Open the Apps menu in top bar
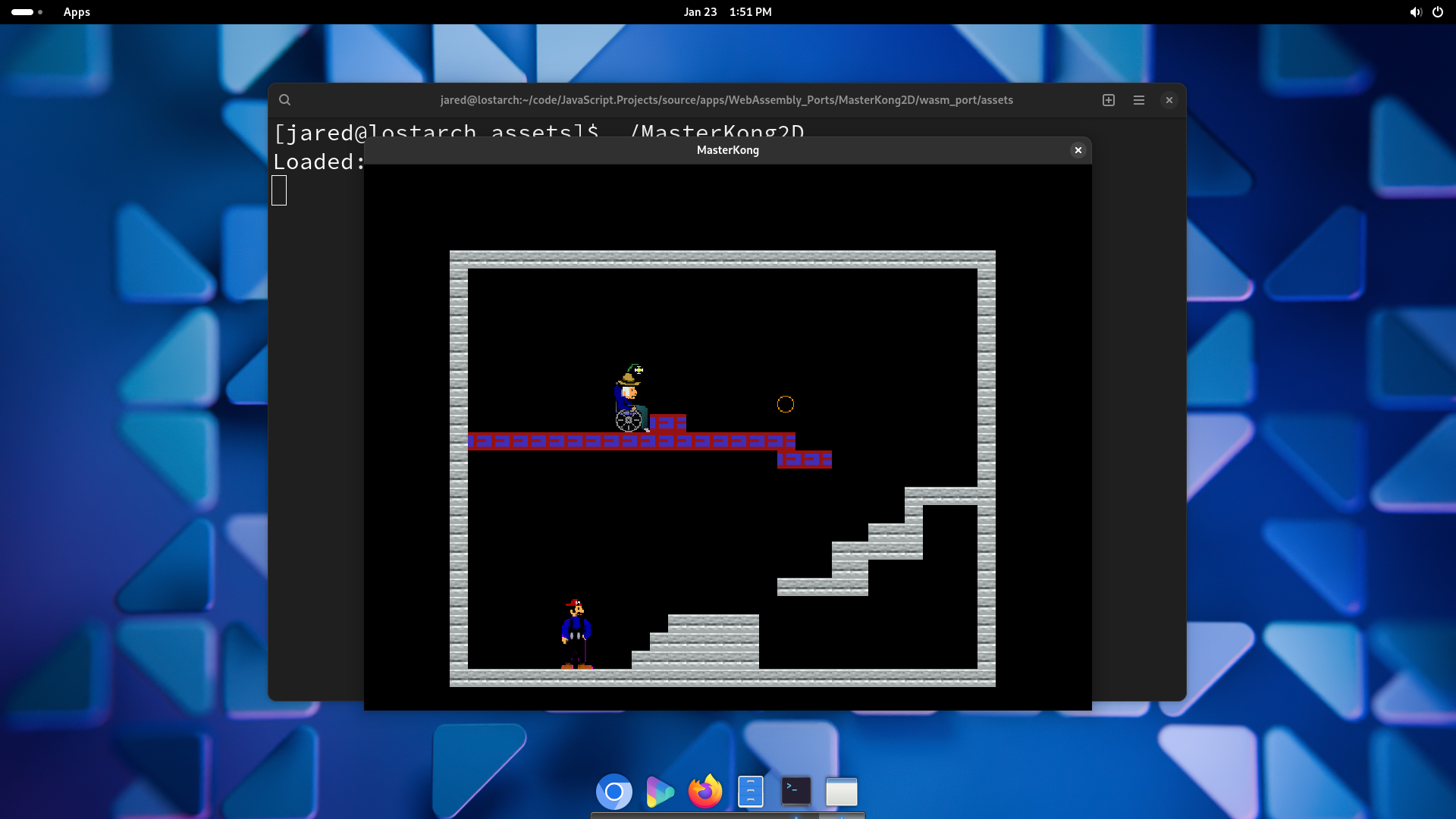This screenshot has height=819, width=1456. tap(77, 12)
